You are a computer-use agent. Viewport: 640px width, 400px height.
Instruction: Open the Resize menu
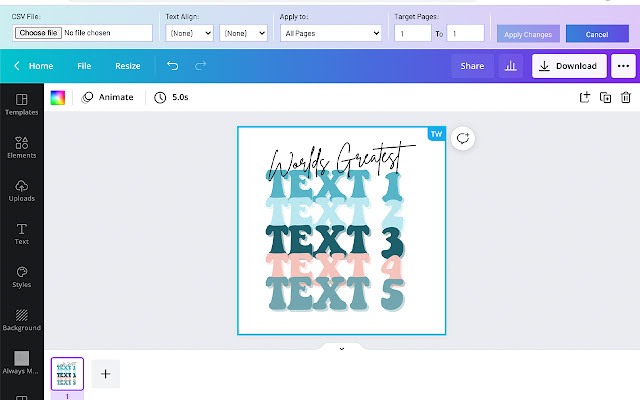click(128, 66)
